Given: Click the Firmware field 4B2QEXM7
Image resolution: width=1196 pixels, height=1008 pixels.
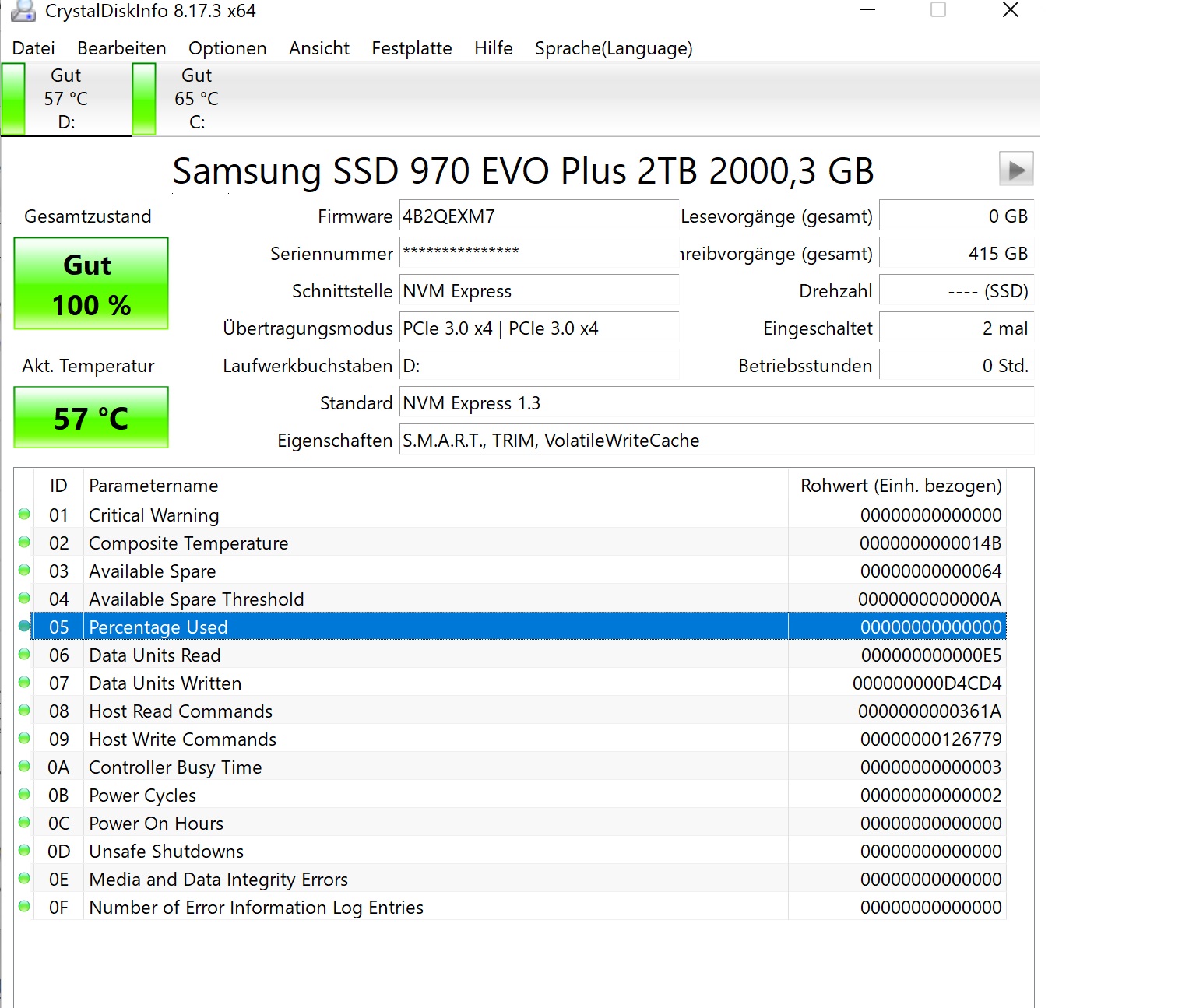Looking at the screenshot, I should pos(539,216).
